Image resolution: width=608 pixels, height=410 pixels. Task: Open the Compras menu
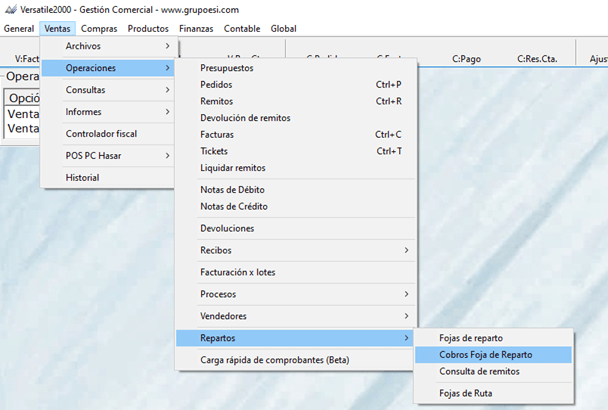[99, 28]
